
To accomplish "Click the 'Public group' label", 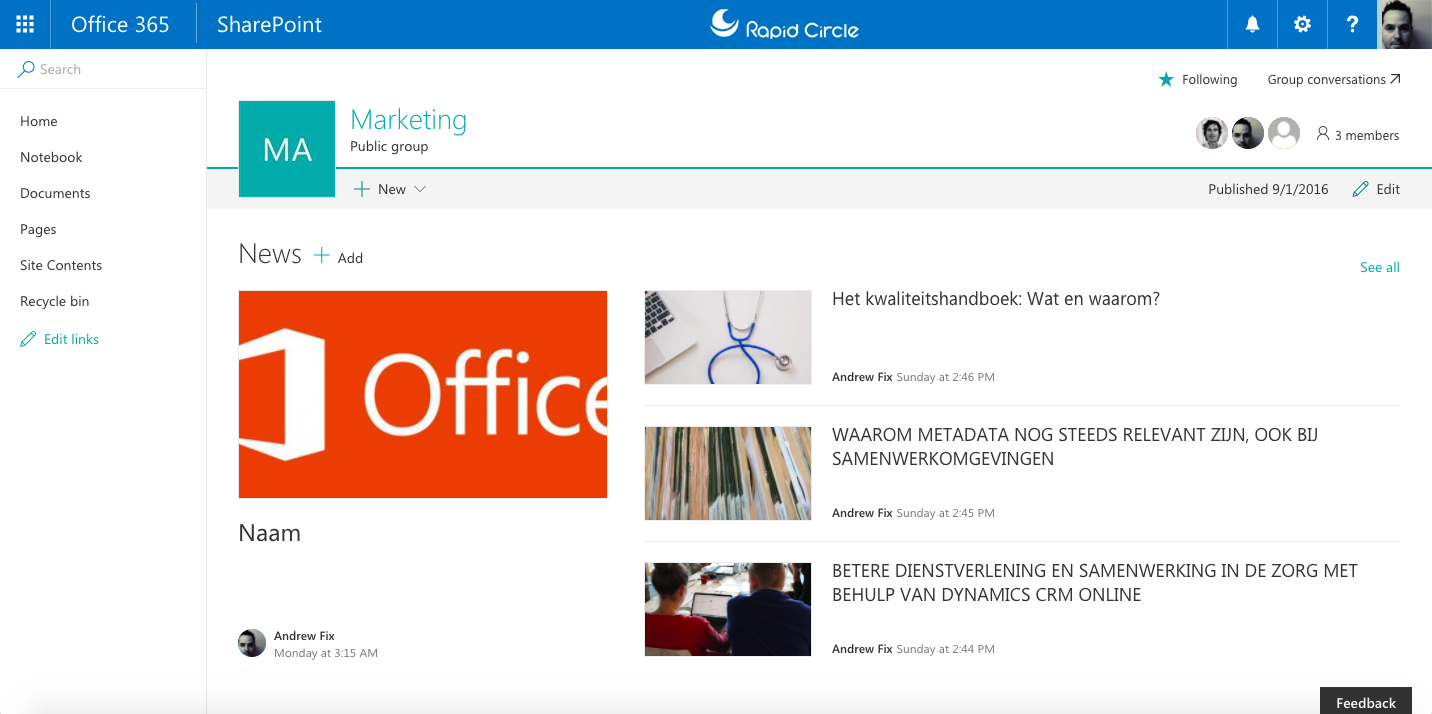I will point(389,146).
